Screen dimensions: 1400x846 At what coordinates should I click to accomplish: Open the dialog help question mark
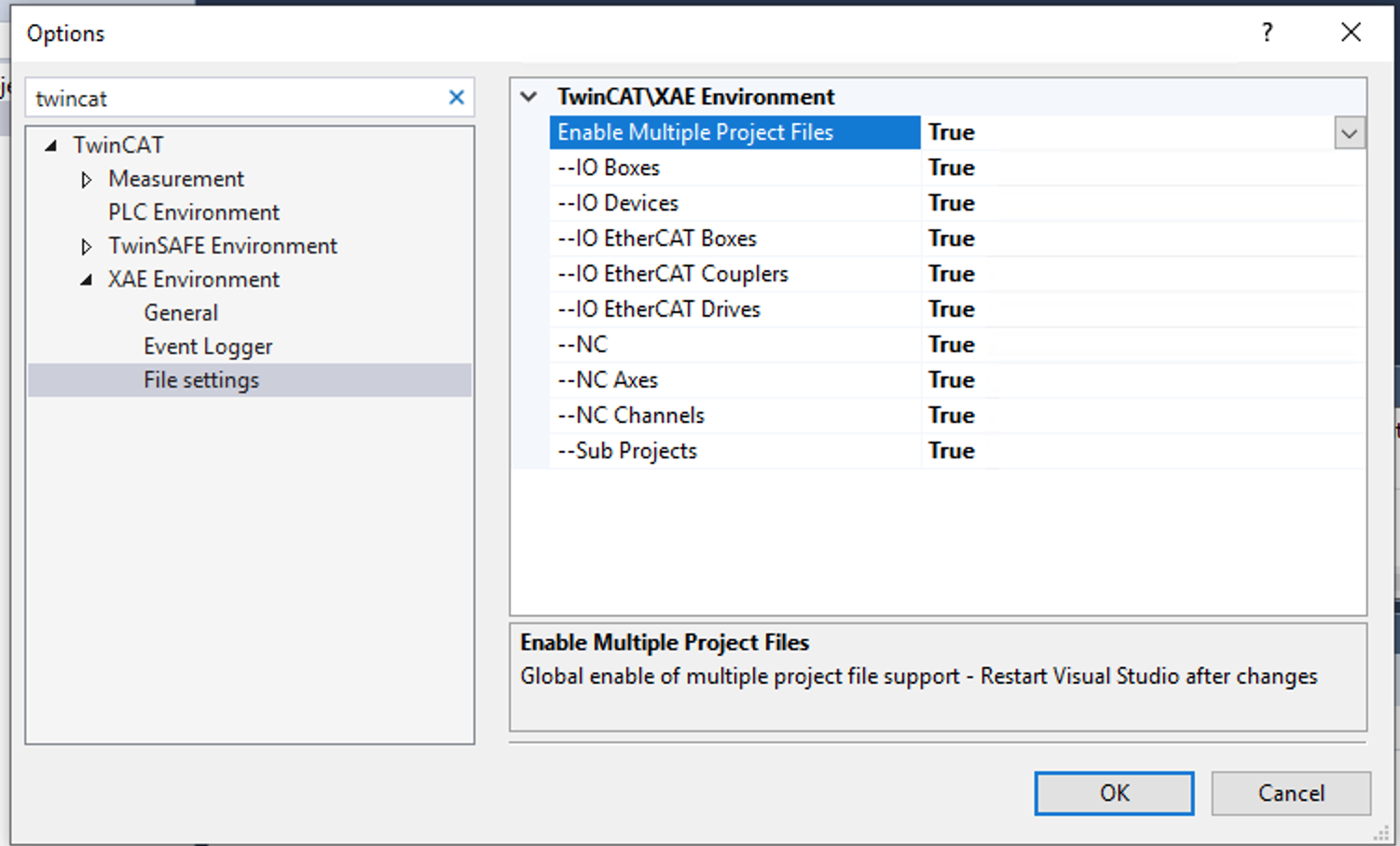click(1267, 32)
